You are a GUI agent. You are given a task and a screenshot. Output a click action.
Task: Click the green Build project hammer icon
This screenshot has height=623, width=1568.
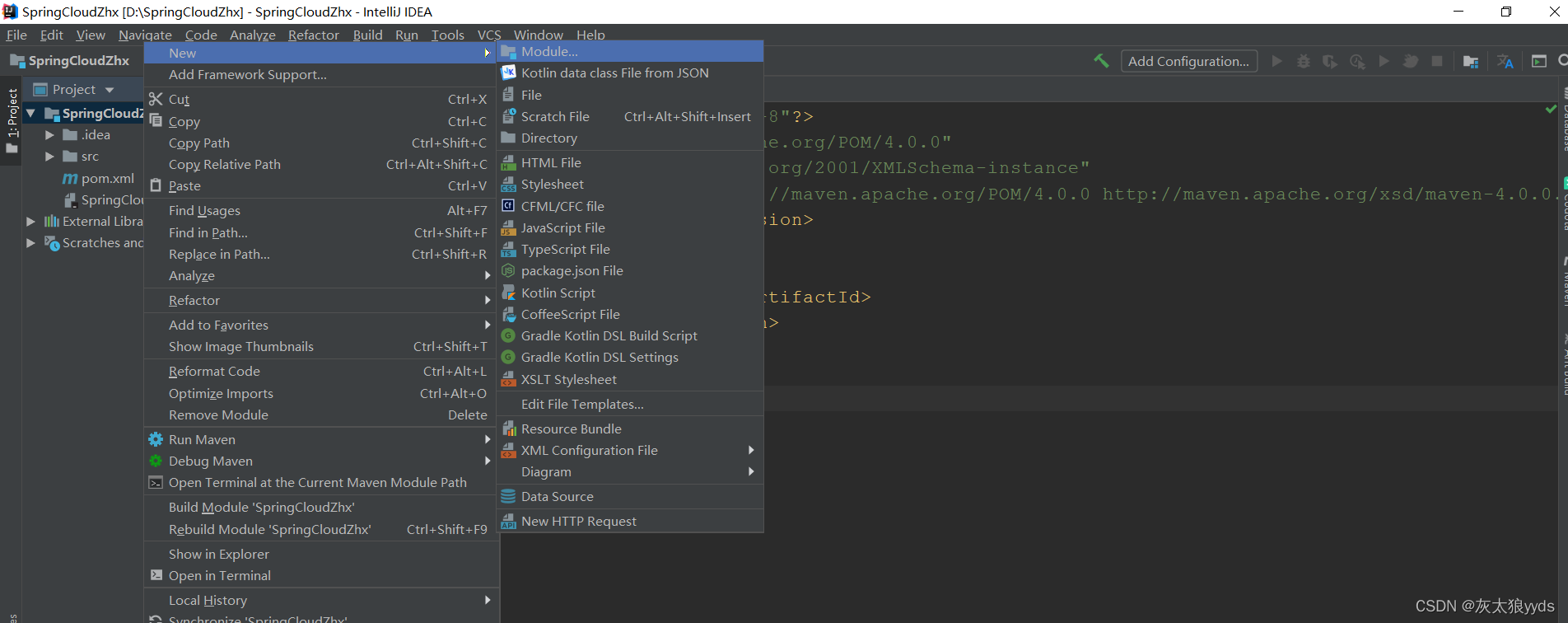tap(1101, 61)
